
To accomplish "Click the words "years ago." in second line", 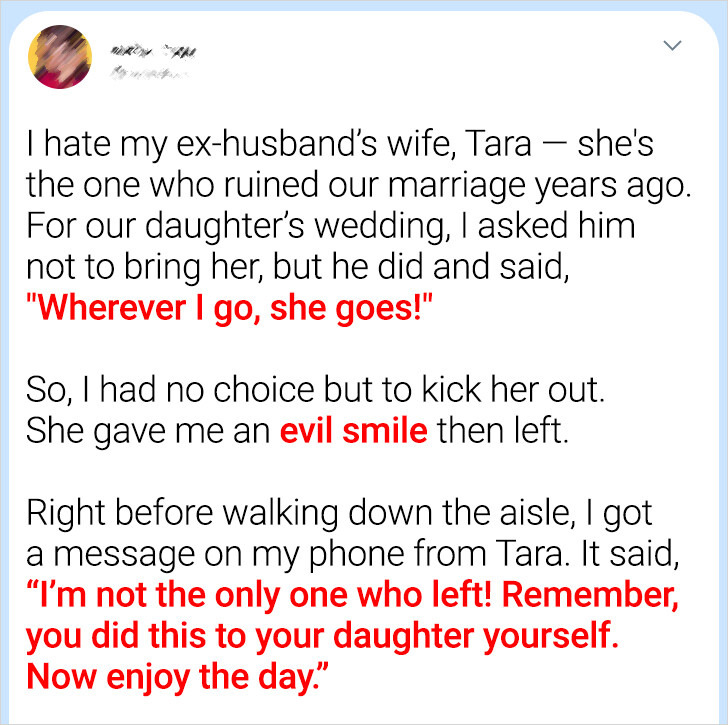I will click(x=613, y=187).
